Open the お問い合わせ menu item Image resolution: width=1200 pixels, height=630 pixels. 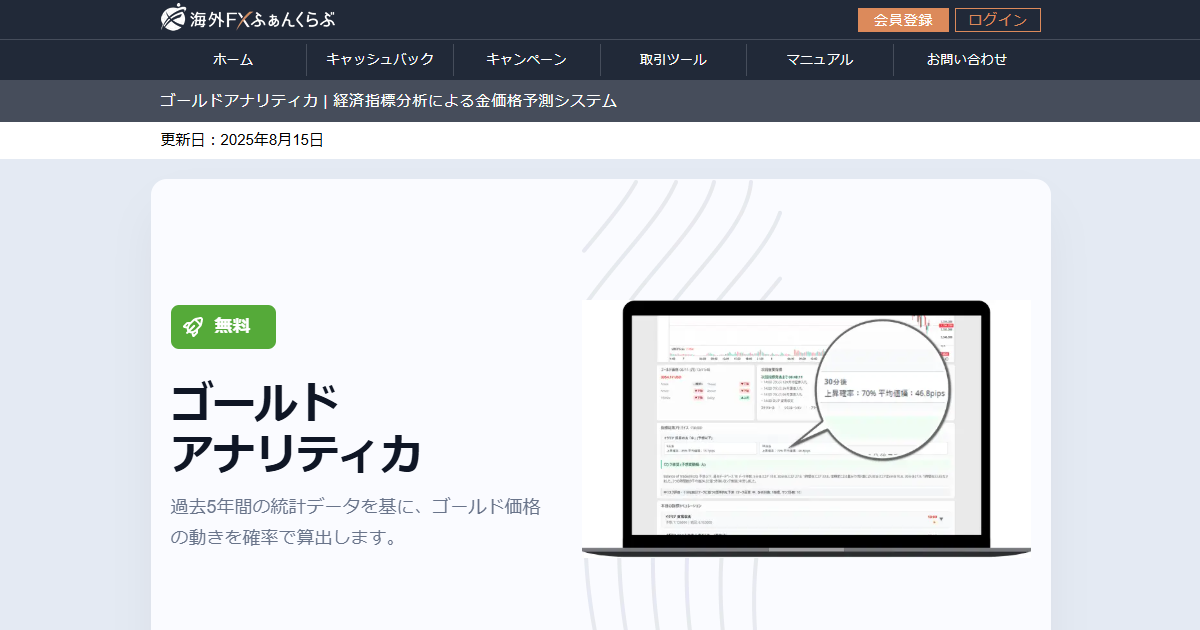[x=965, y=59]
